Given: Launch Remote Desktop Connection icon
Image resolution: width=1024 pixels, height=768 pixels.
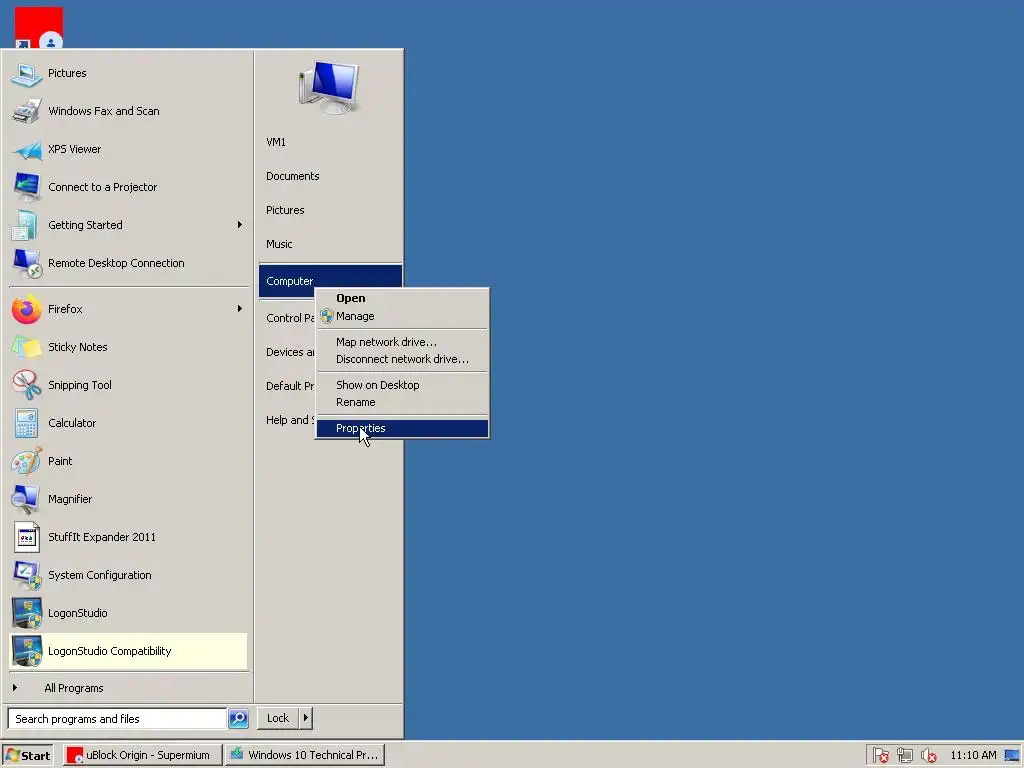Looking at the screenshot, I should (26, 263).
